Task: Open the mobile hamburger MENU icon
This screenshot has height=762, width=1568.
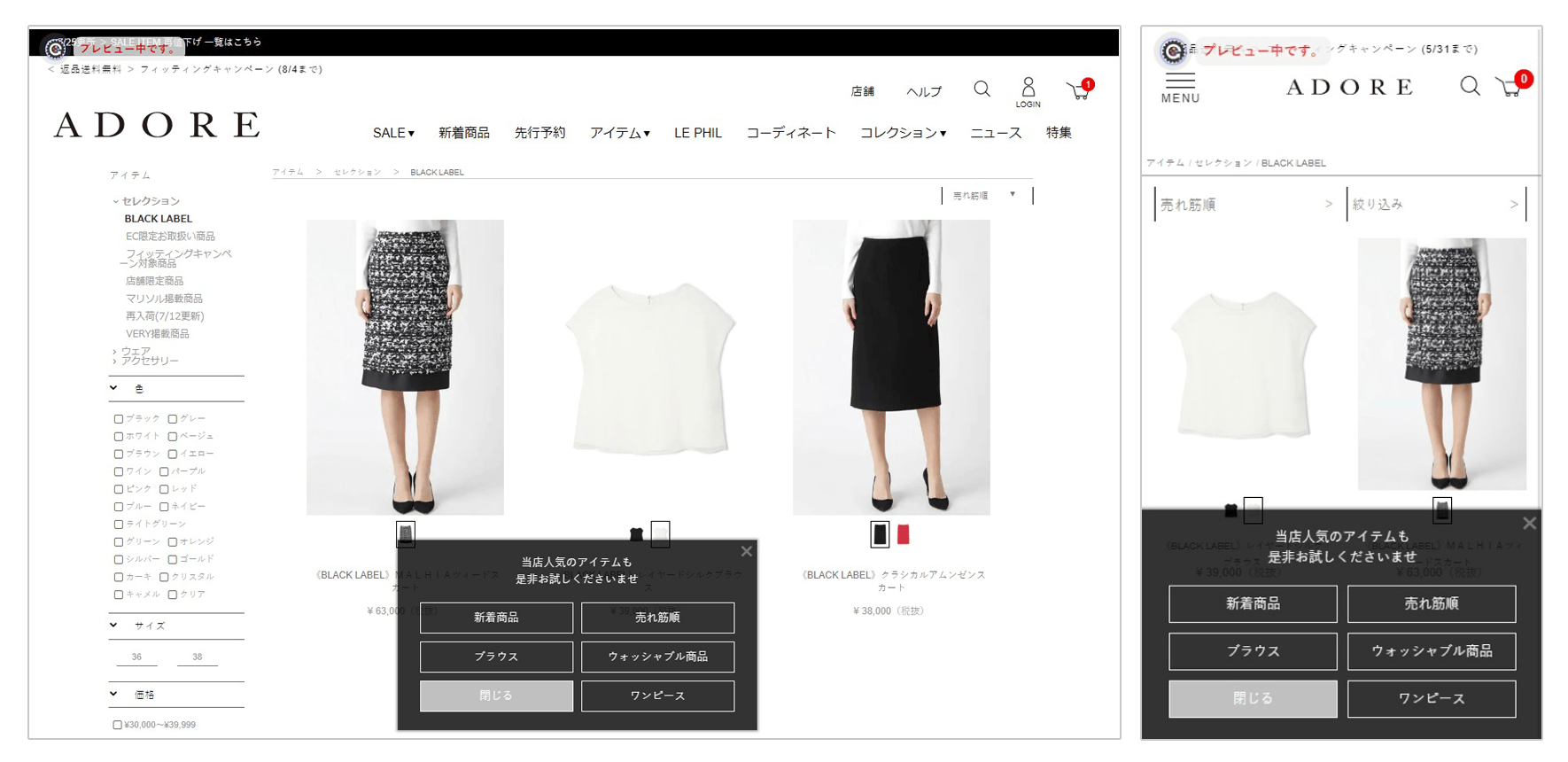Action: 1180,88
